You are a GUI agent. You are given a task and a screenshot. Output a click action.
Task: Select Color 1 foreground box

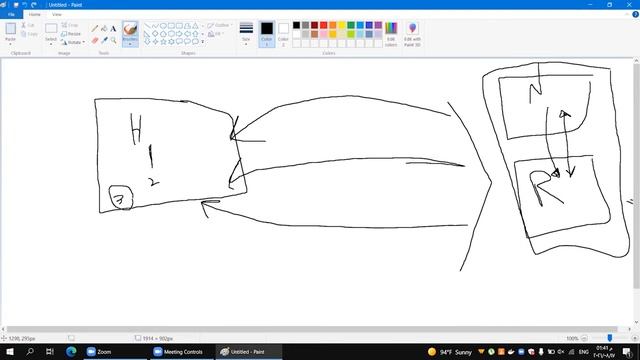click(x=267, y=33)
